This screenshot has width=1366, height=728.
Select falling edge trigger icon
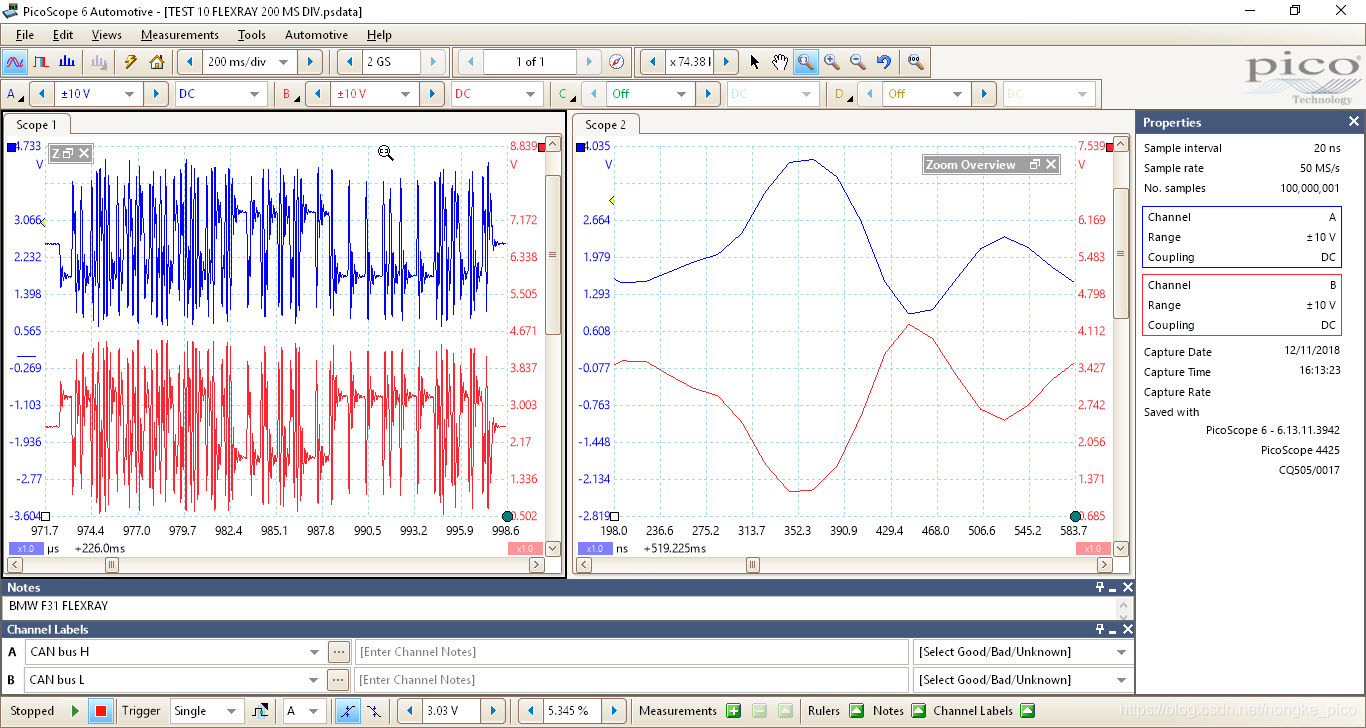pyautogui.click(x=373, y=711)
